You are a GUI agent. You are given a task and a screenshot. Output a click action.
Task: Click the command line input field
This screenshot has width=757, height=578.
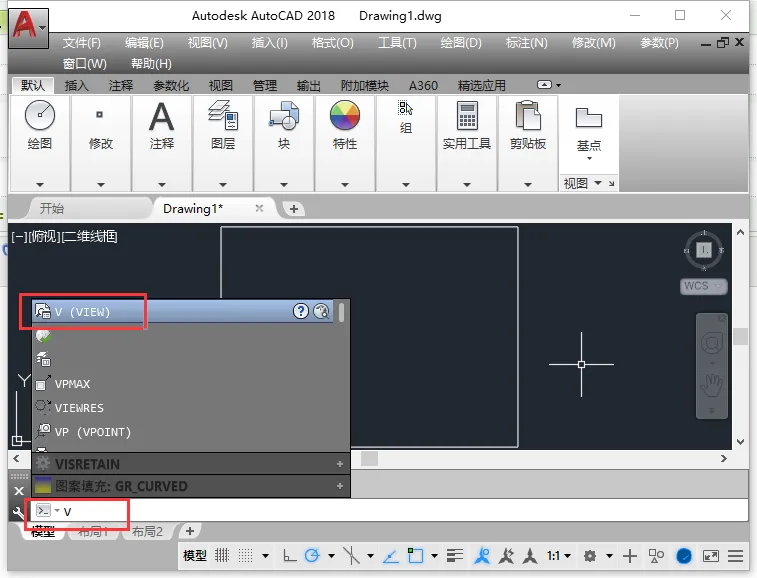[406, 511]
